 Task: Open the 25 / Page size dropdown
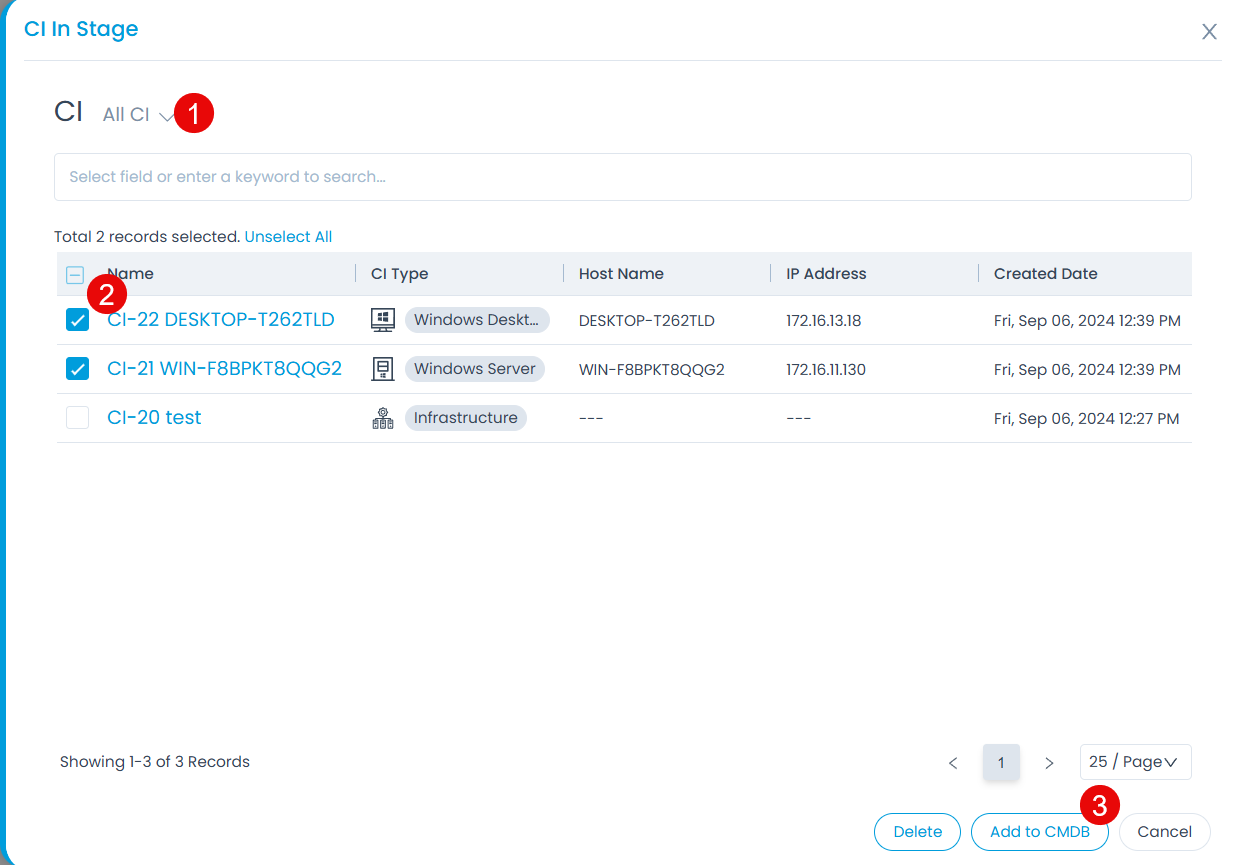tap(1135, 762)
